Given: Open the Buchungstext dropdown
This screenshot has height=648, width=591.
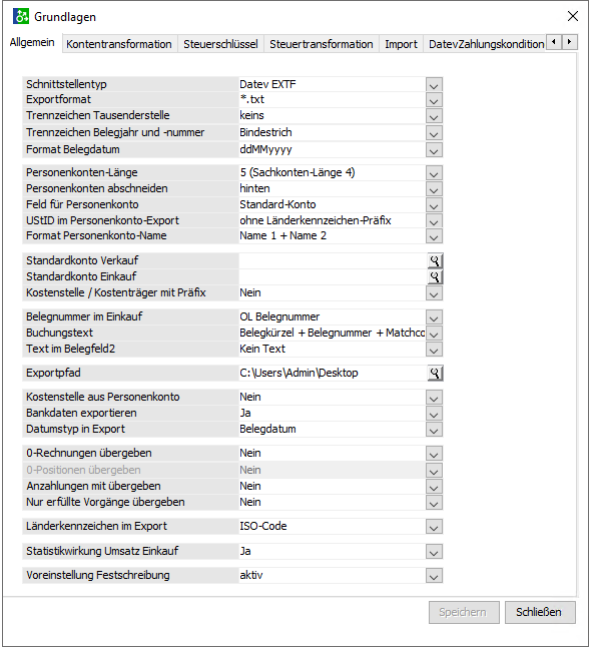Looking at the screenshot, I should coord(434,333).
